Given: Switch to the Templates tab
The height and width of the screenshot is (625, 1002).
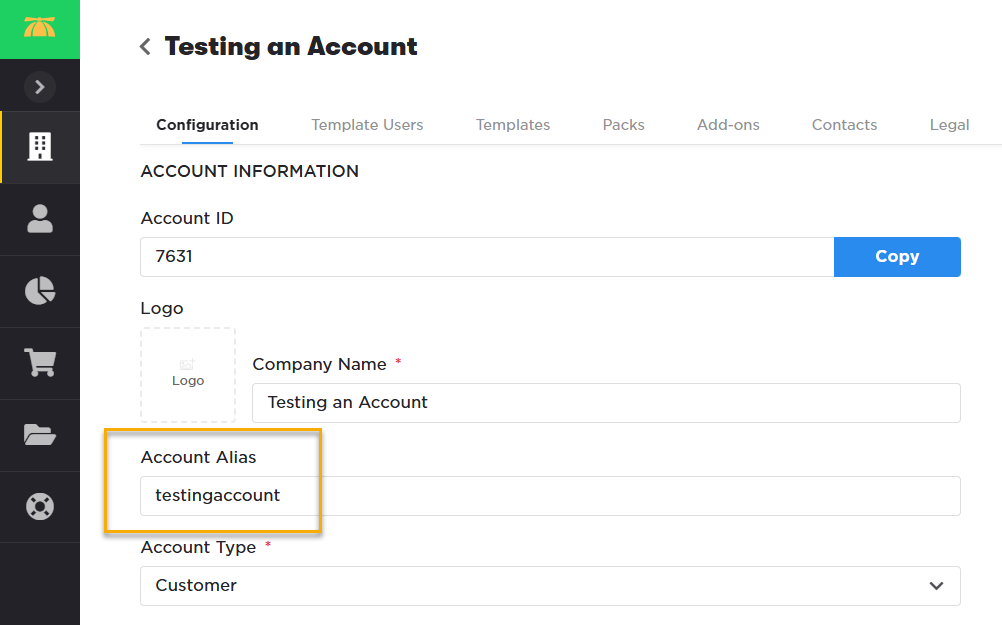Looking at the screenshot, I should pos(513,125).
